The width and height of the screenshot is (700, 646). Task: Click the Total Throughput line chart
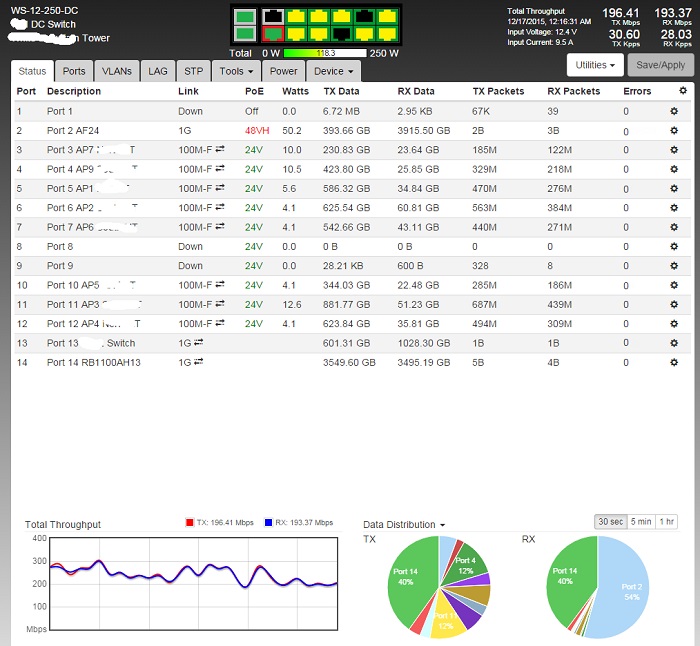pos(193,583)
